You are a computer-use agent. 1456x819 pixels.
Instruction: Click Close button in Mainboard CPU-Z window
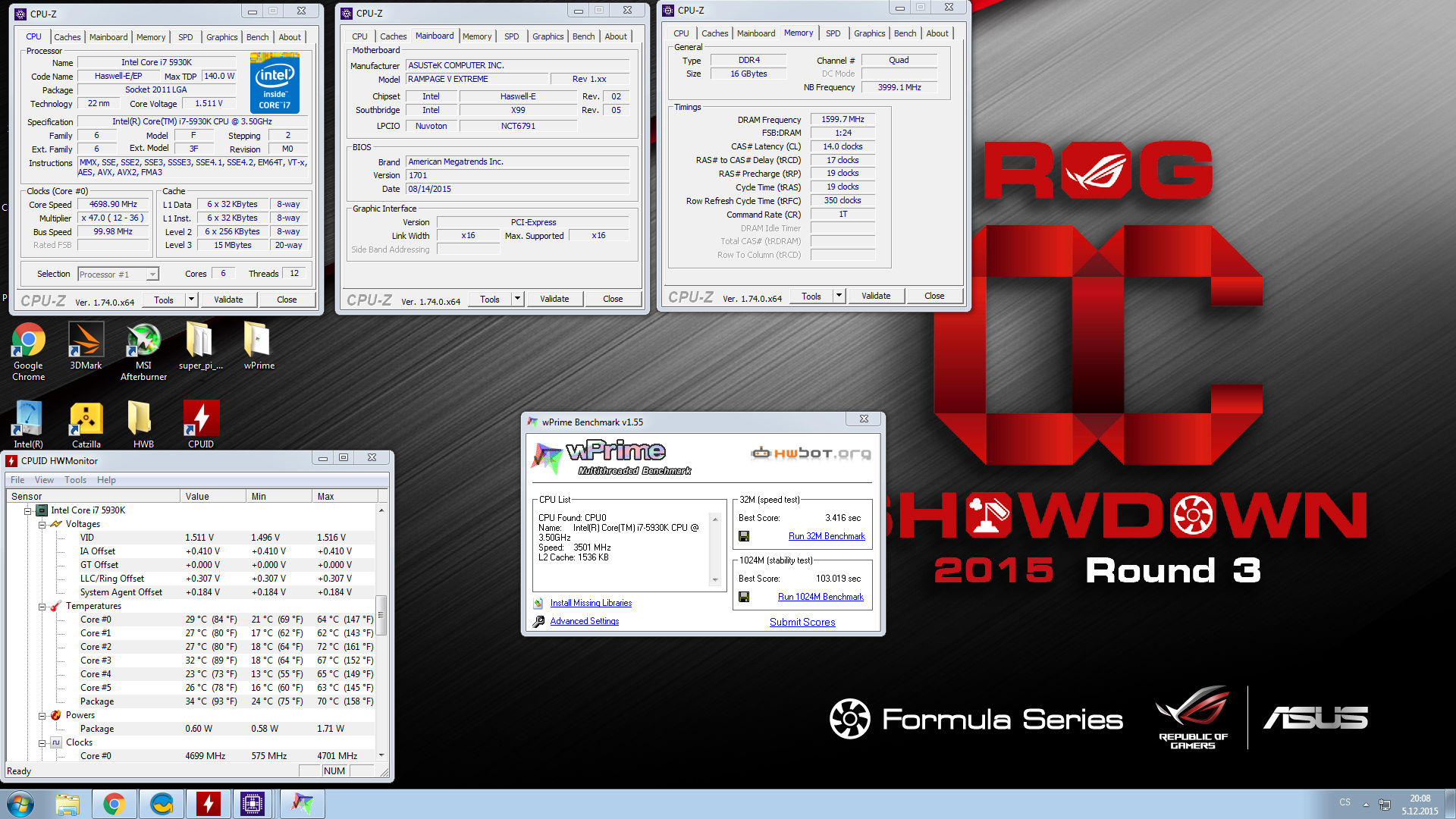(x=613, y=299)
